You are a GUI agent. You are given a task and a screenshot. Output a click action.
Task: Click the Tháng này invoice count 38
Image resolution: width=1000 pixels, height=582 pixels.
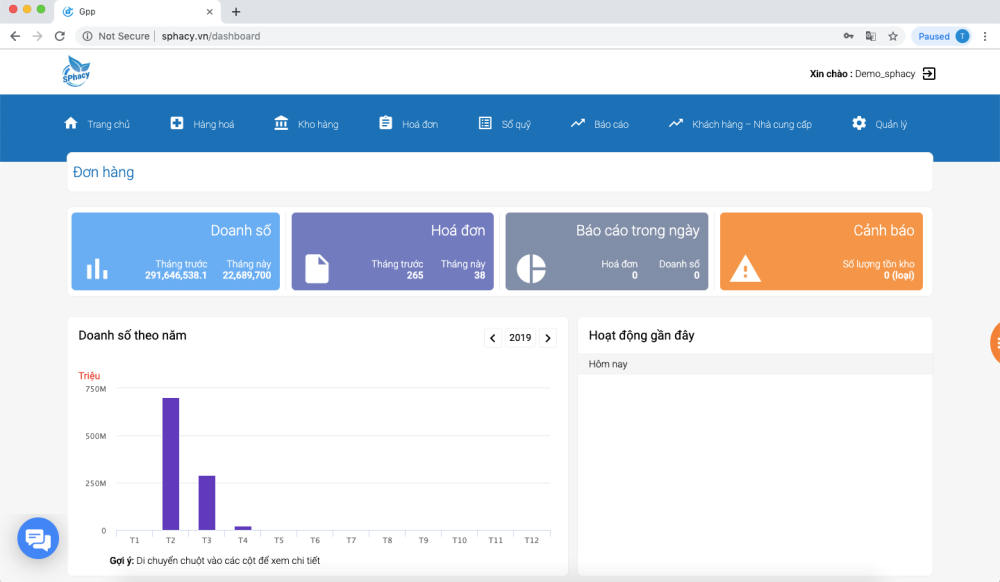[480, 275]
